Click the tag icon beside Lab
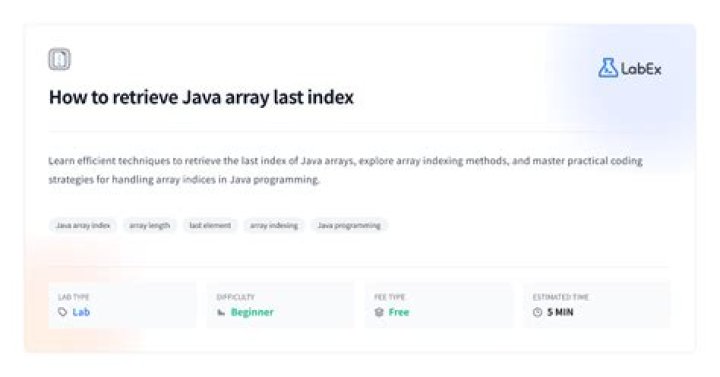 pyautogui.click(x=62, y=312)
